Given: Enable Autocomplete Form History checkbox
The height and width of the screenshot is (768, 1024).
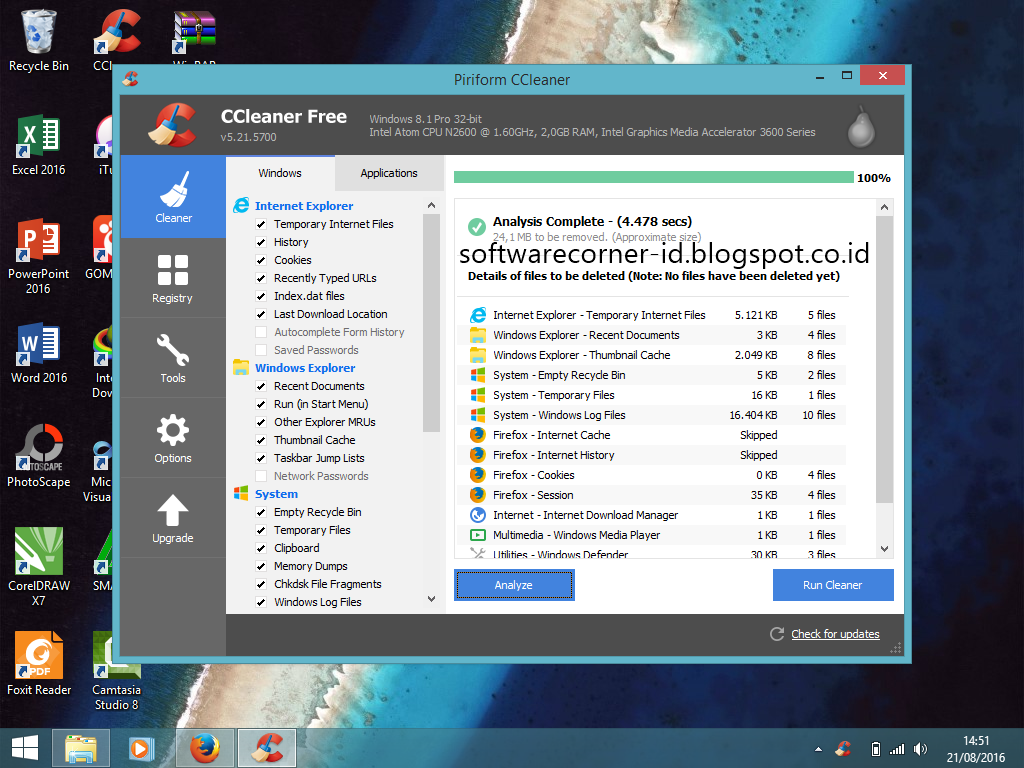Looking at the screenshot, I should (x=261, y=332).
